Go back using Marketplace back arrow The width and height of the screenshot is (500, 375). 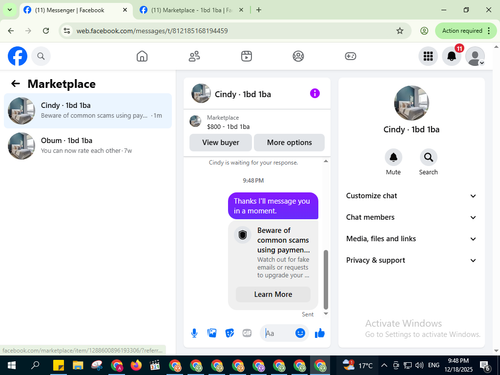pos(15,84)
